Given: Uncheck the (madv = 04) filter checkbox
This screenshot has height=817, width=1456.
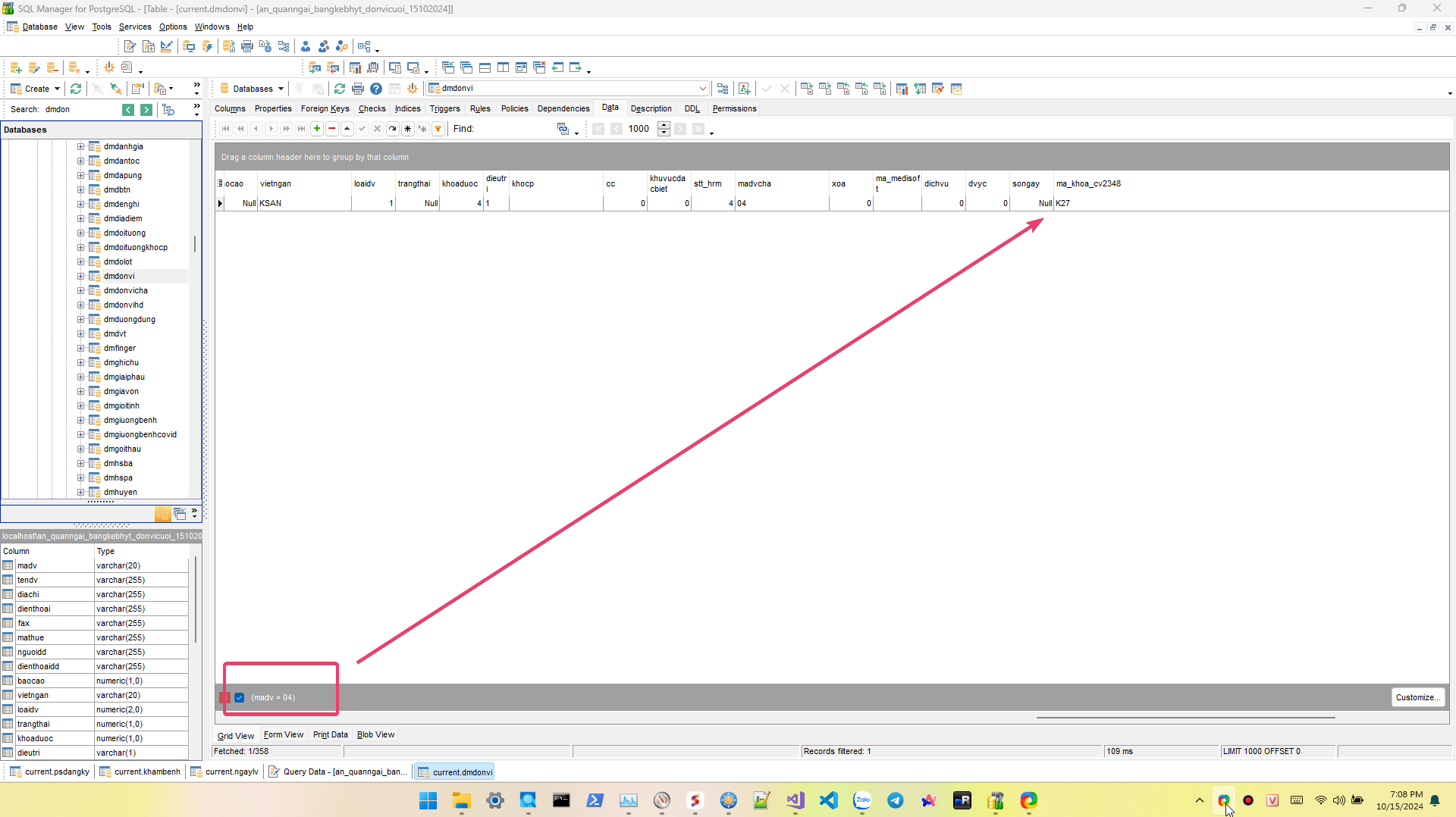Looking at the screenshot, I should pyautogui.click(x=240, y=697).
